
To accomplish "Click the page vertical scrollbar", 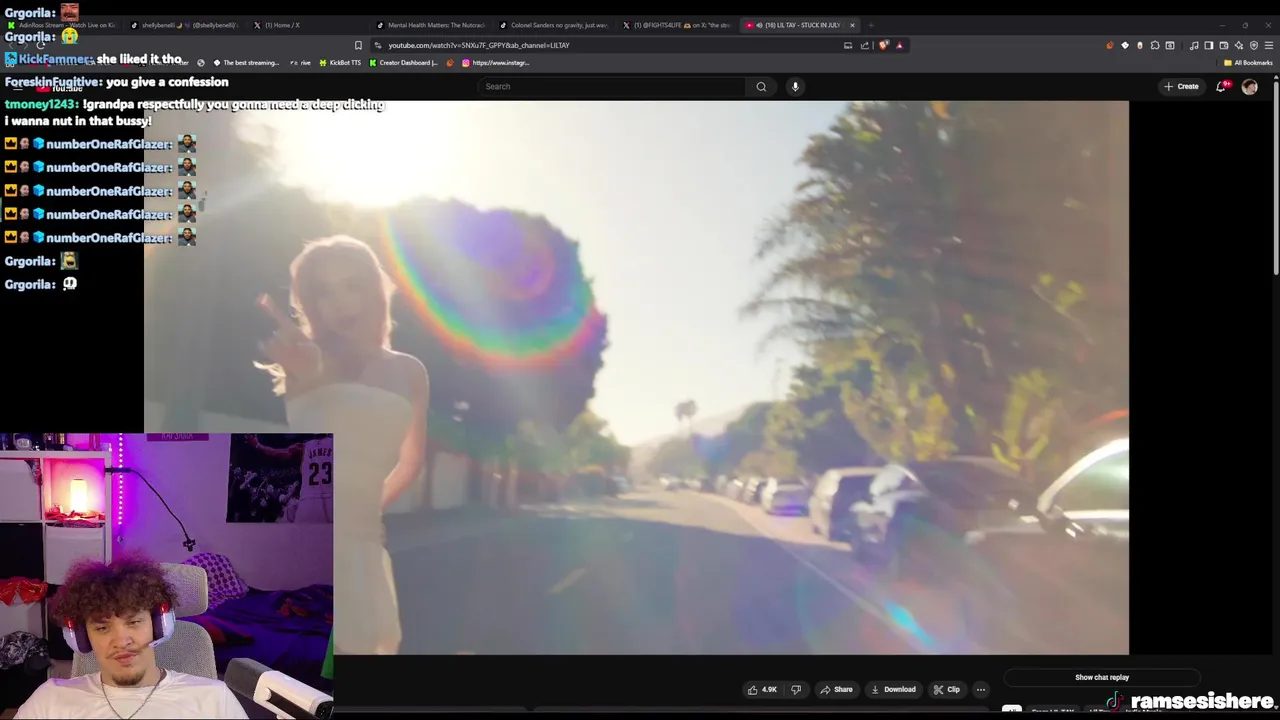I will [x=1276, y=180].
